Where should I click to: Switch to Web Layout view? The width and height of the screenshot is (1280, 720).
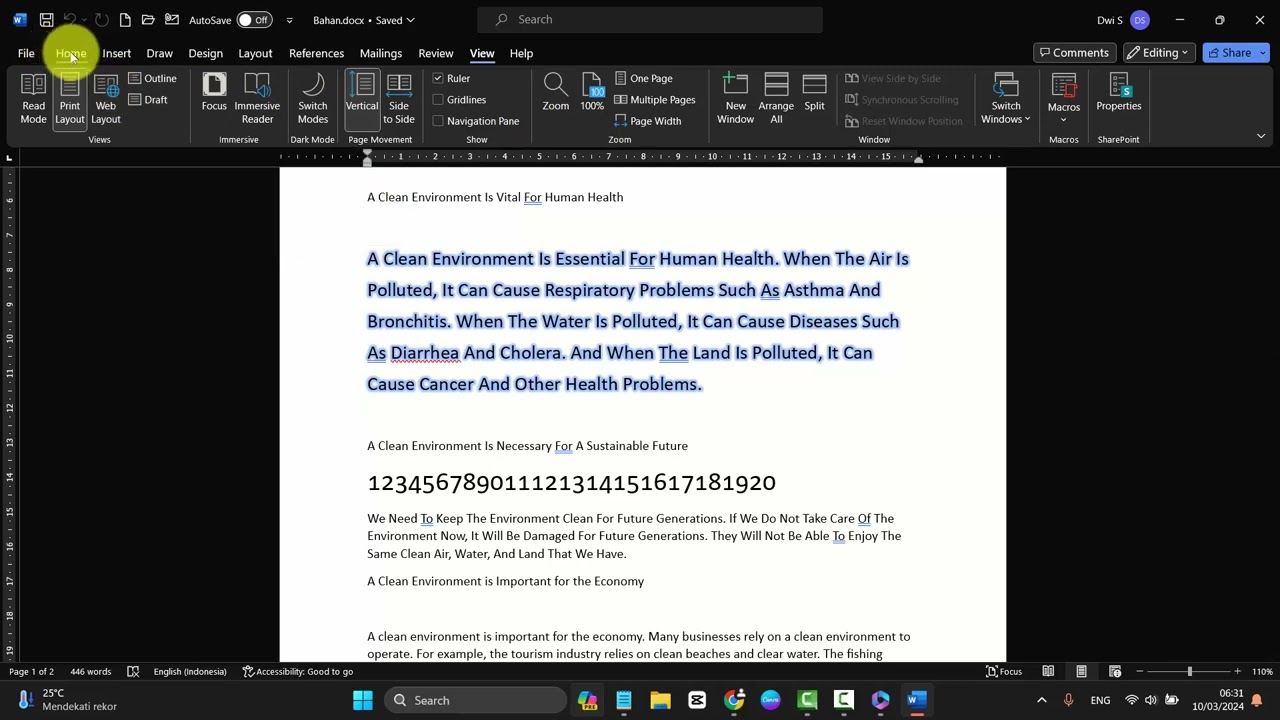pyautogui.click(x=105, y=99)
